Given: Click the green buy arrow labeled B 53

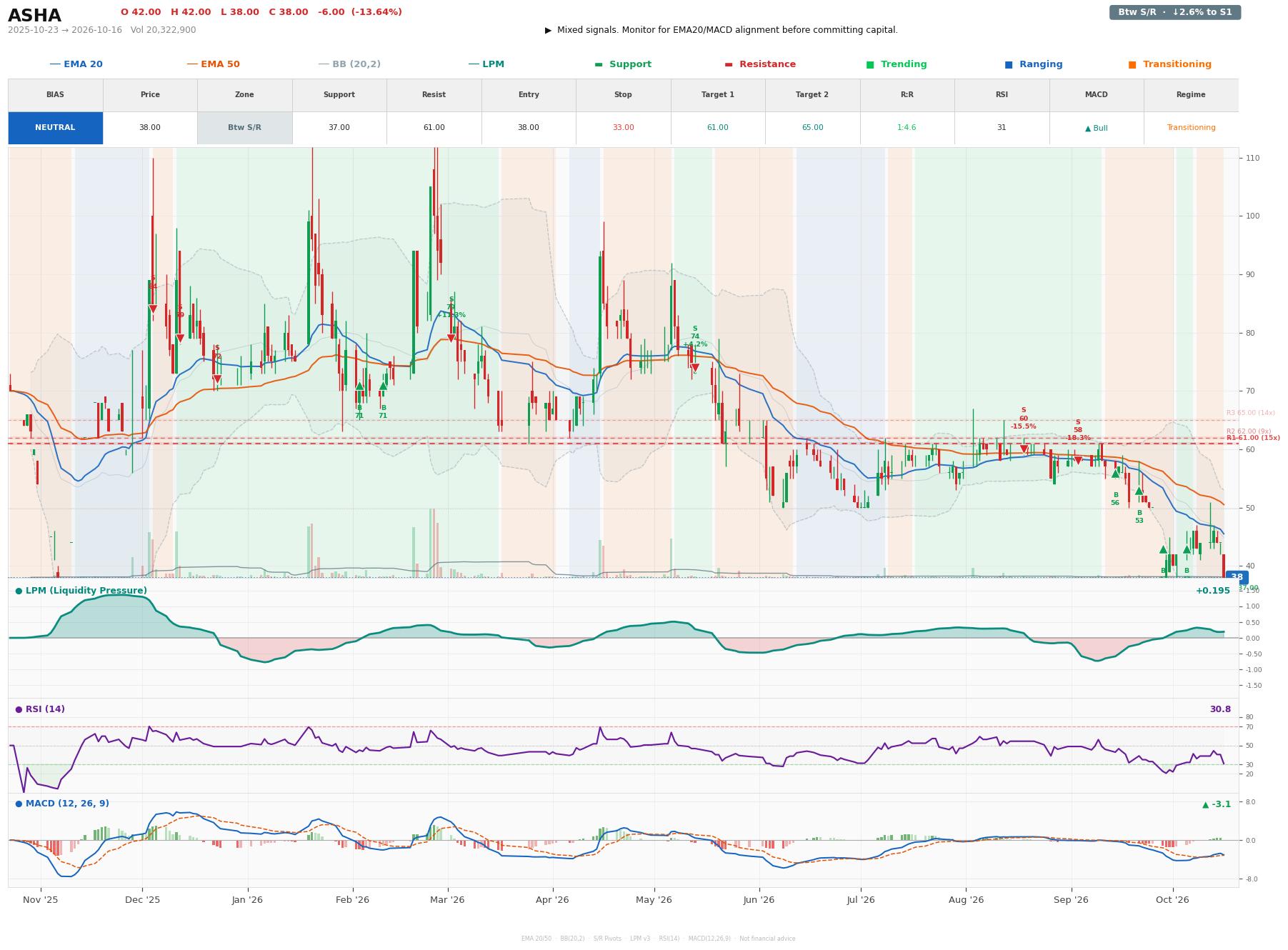Looking at the screenshot, I should 1139,491.
